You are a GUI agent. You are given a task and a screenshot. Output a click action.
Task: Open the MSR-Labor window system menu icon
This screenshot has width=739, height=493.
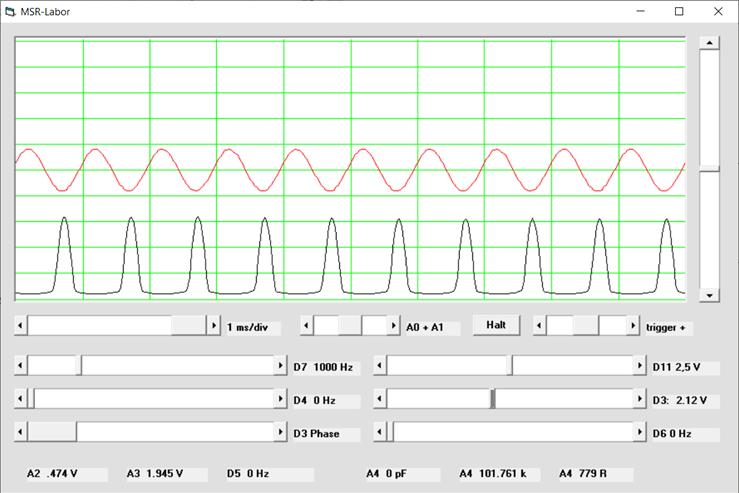[x=11, y=11]
